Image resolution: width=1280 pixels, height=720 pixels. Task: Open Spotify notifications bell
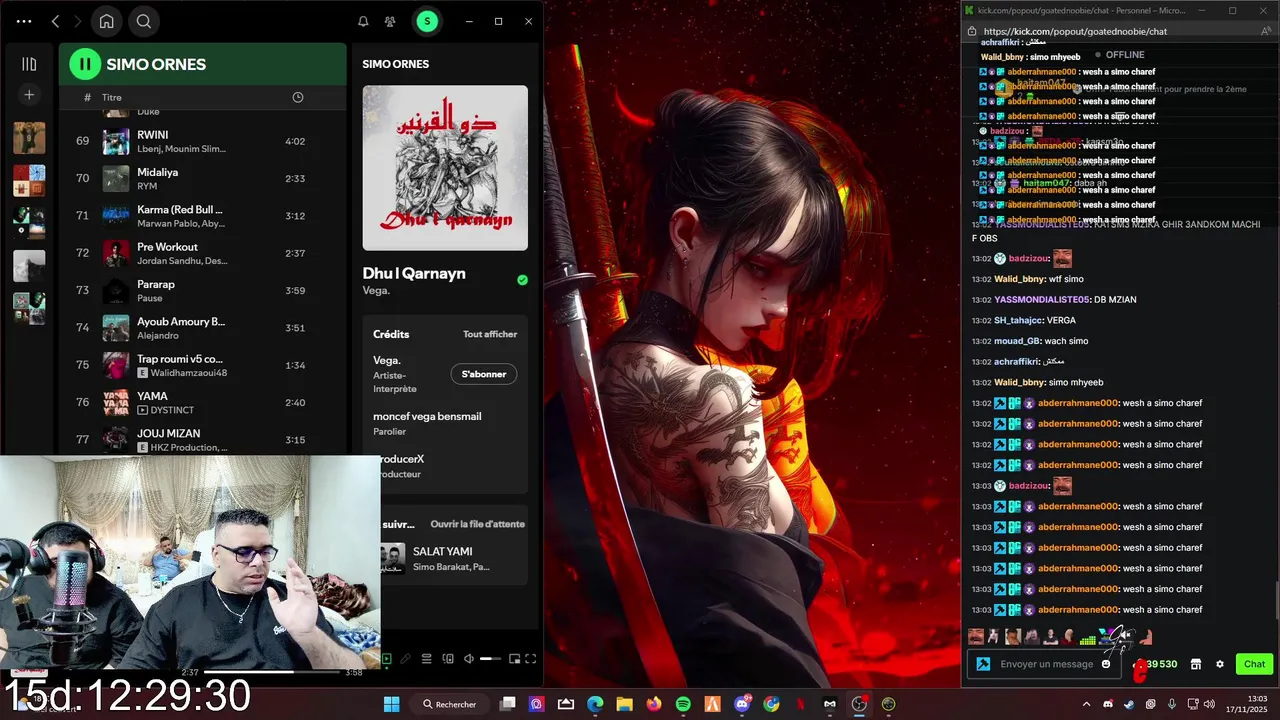[x=363, y=21]
